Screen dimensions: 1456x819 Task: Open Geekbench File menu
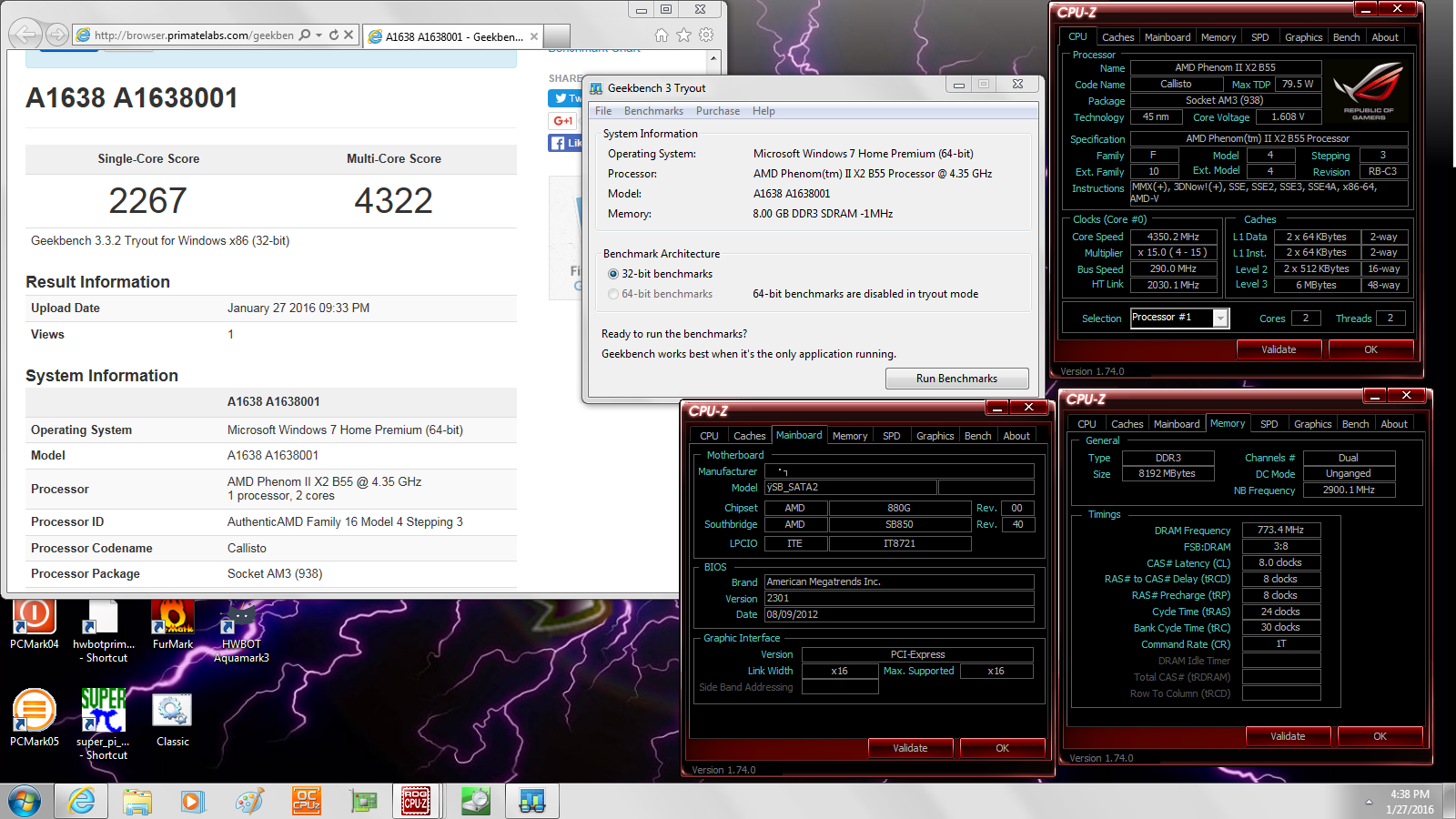coord(603,111)
